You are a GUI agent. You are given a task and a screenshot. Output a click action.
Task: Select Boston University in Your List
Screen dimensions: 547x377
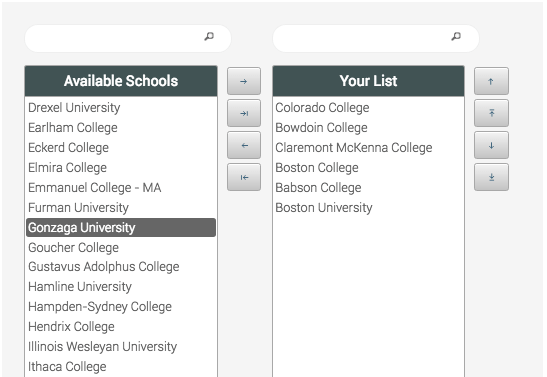click(x=368, y=208)
